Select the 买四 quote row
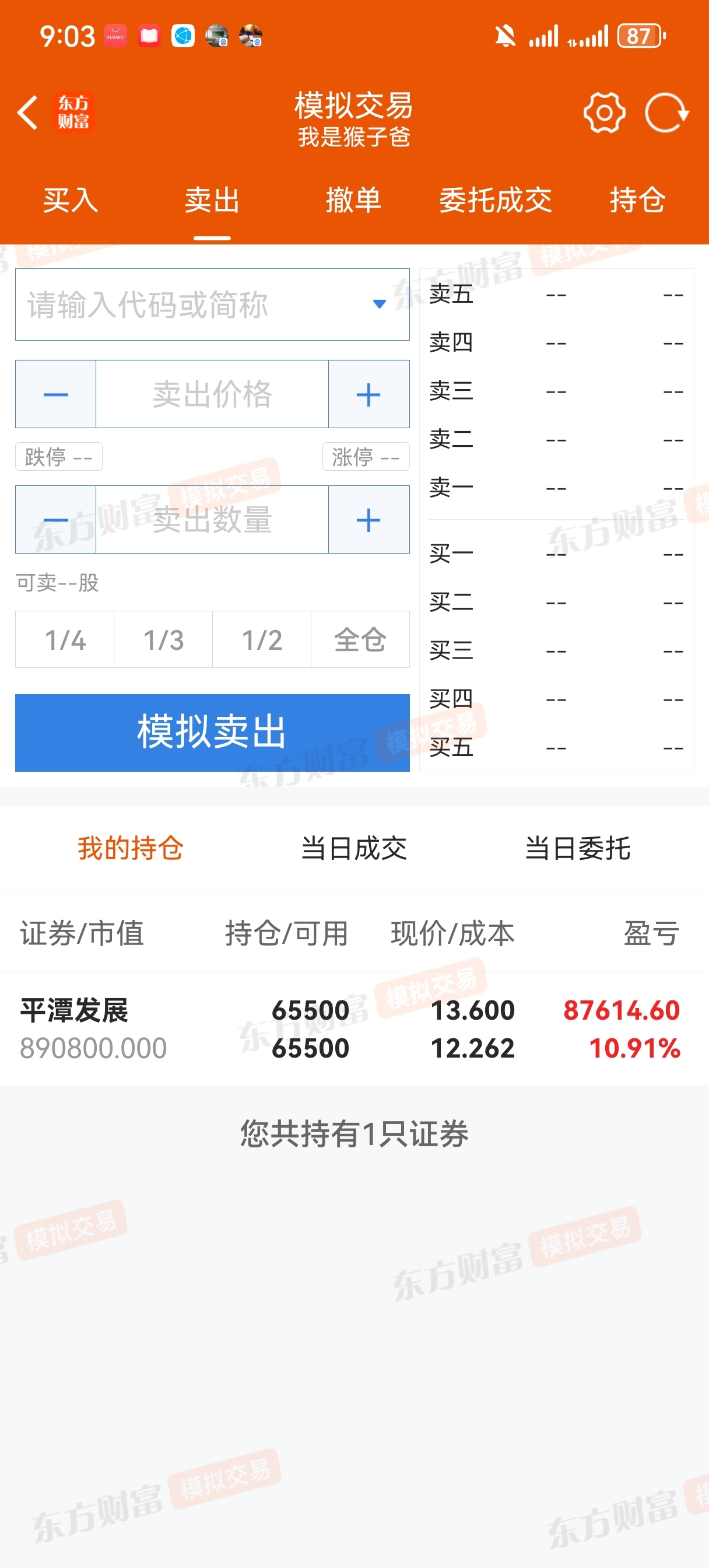Screen dimensions: 709x1568 click(x=557, y=699)
